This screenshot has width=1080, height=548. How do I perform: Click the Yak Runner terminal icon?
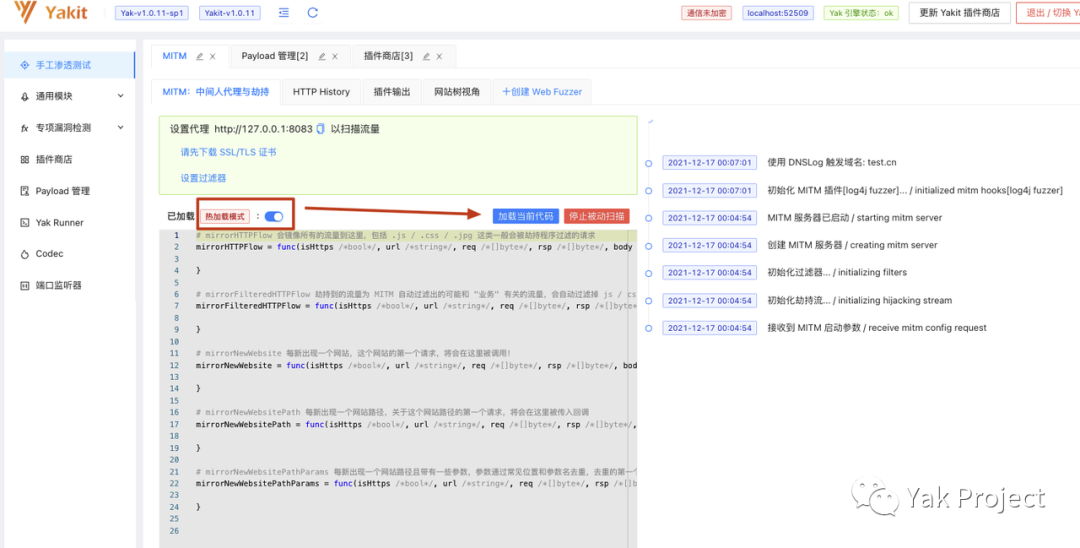coord(24,222)
